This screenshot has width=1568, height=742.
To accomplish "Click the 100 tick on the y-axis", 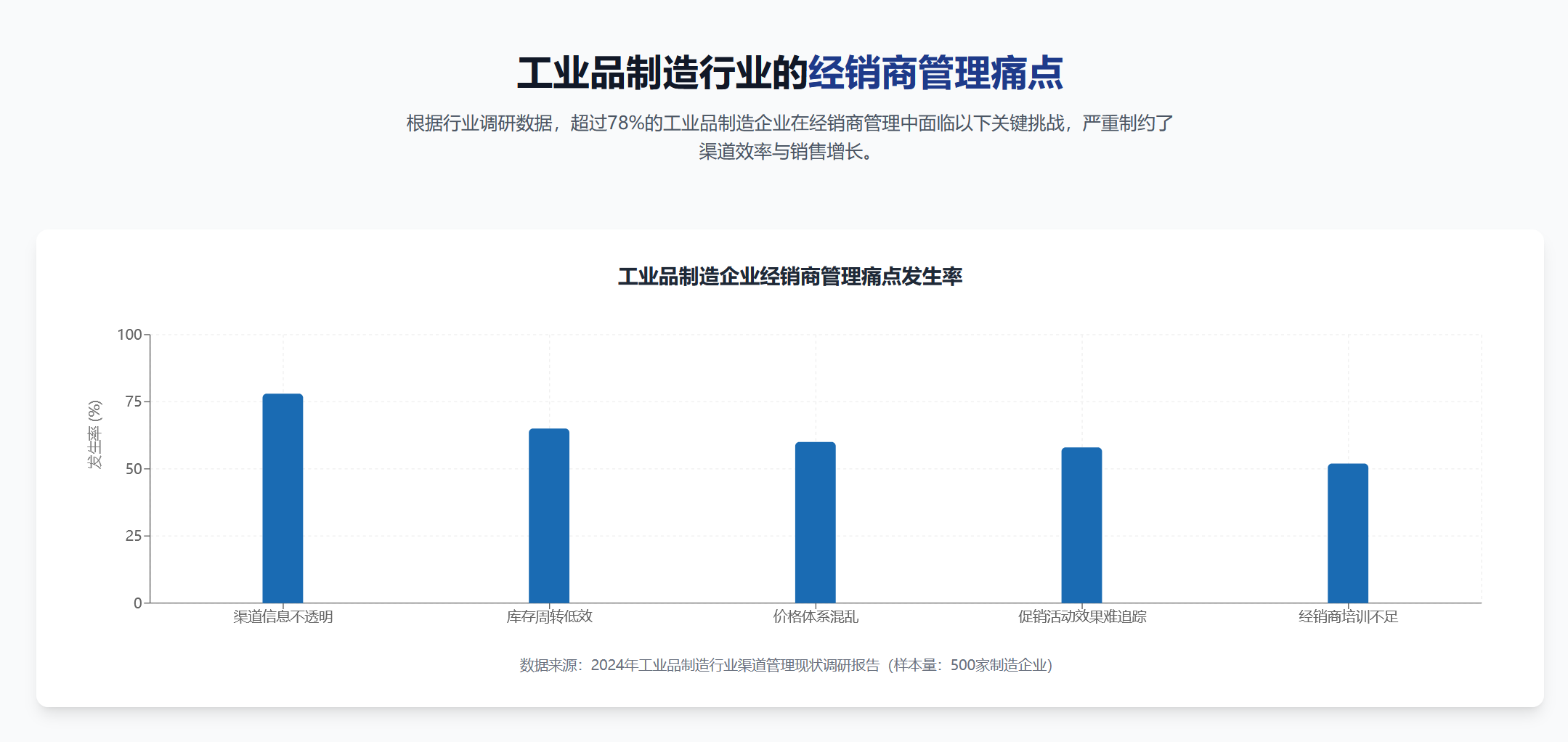I will click(129, 335).
